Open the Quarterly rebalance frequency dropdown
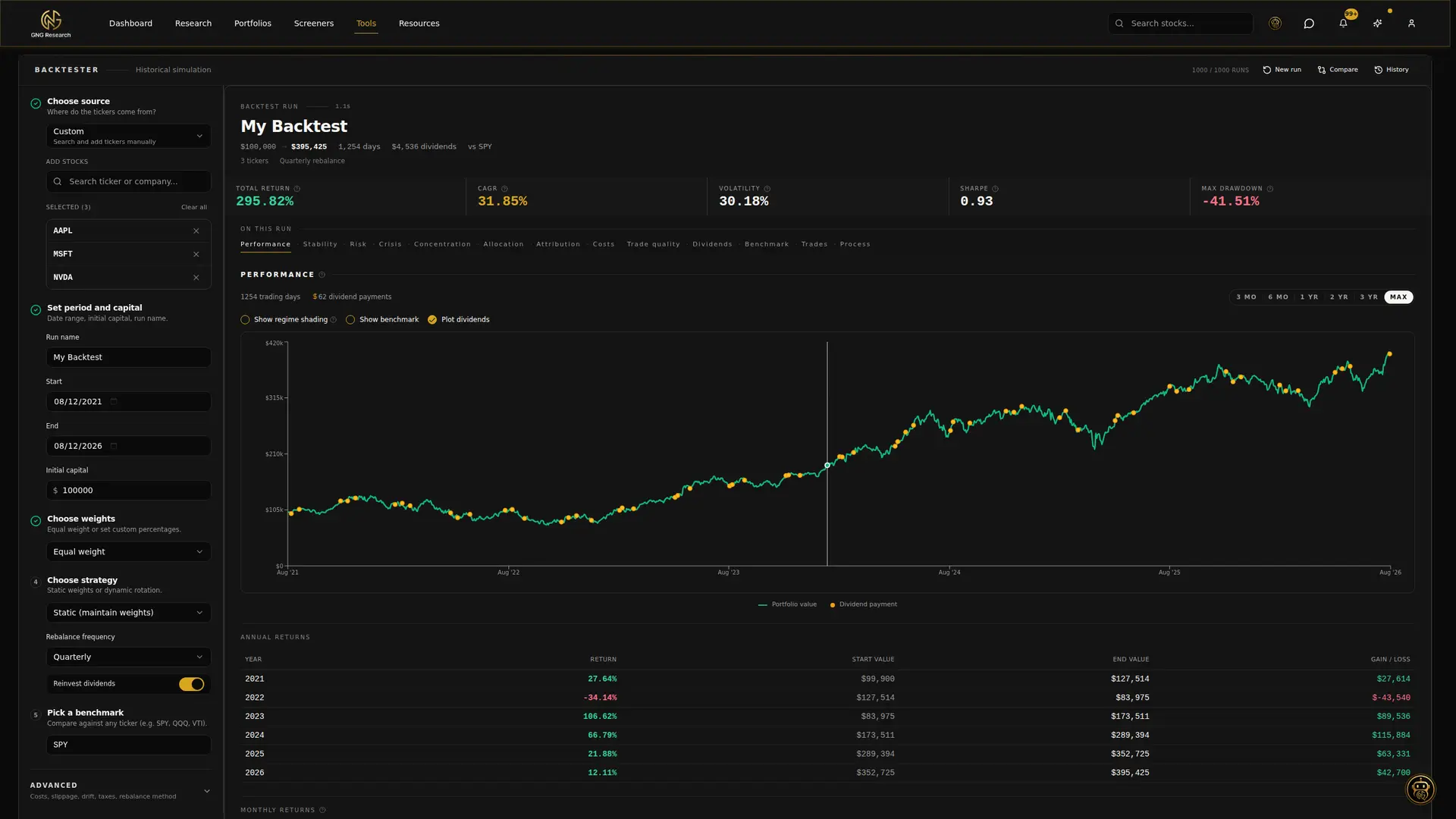 tap(128, 657)
